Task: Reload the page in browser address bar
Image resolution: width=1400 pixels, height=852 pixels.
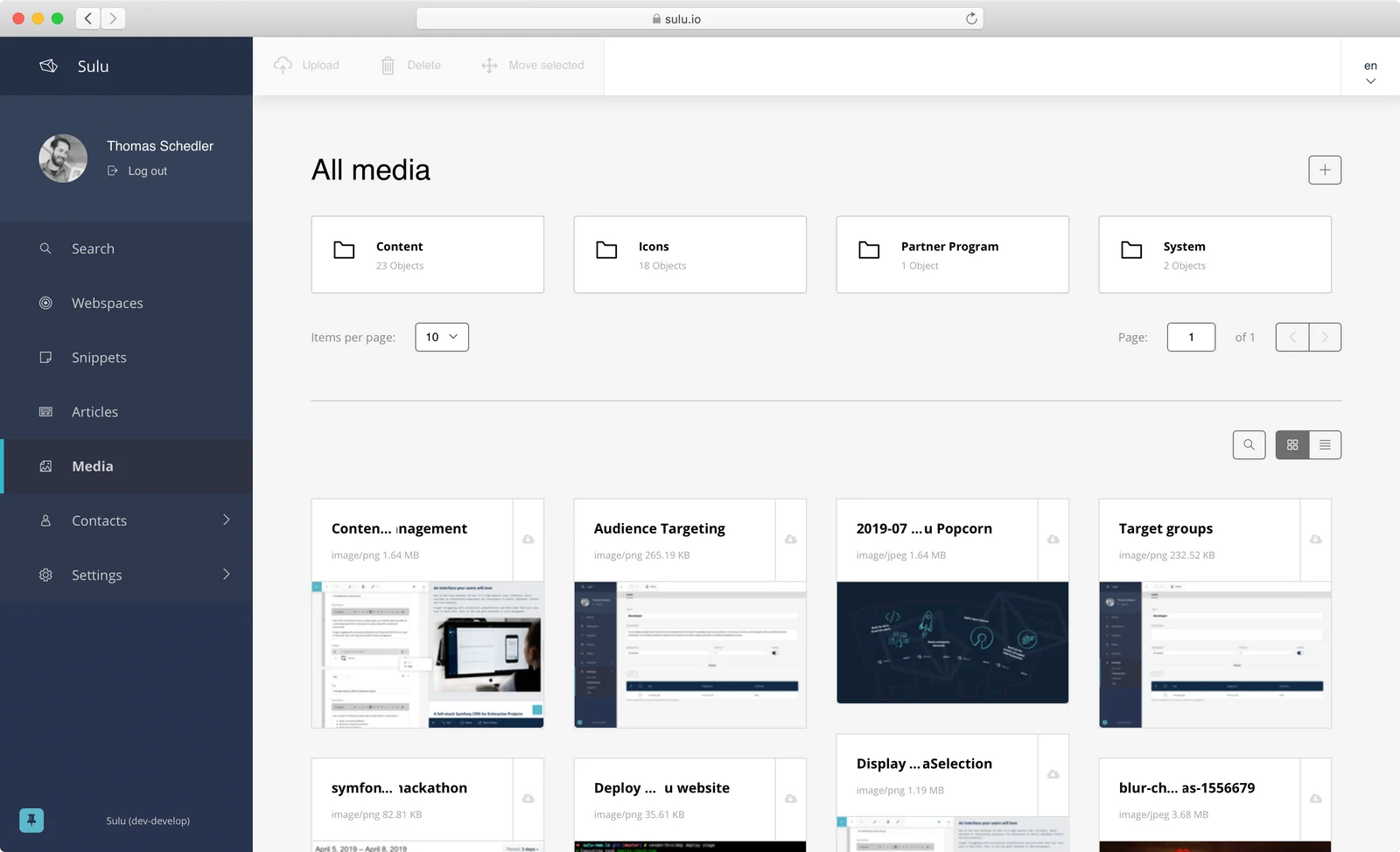Action: [x=970, y=18]
